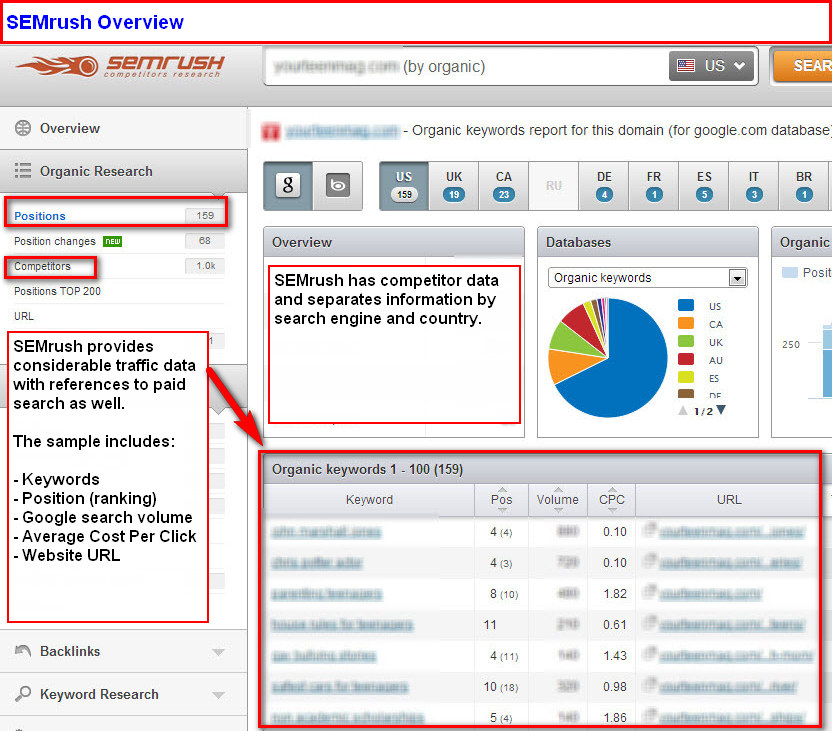Click the Keyword Research magnifier icon

coord(23,694)
